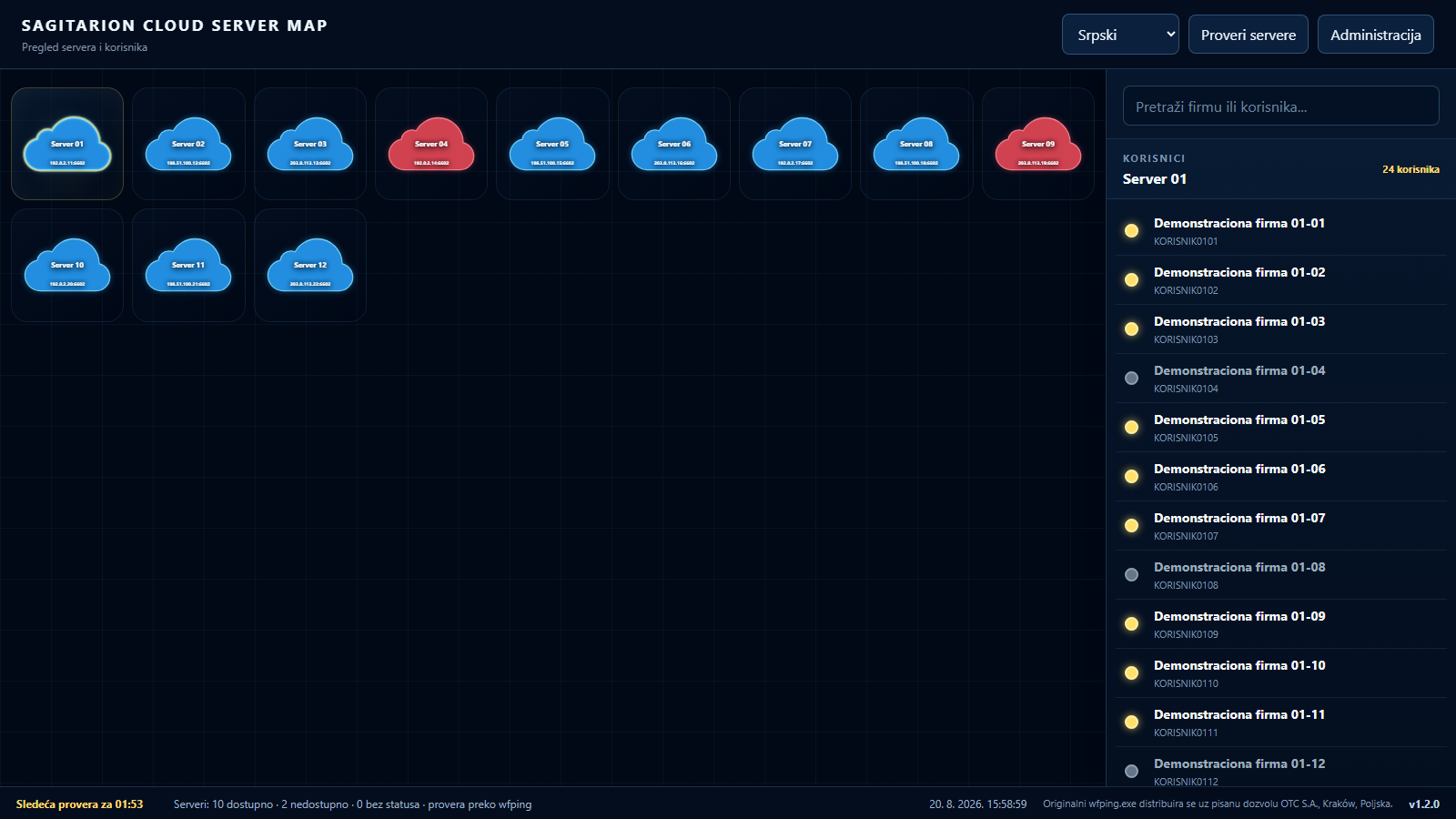Select the Server 02 cloud icon
The height and width of the screenshot is (819, 1456).
click(188, 144)
